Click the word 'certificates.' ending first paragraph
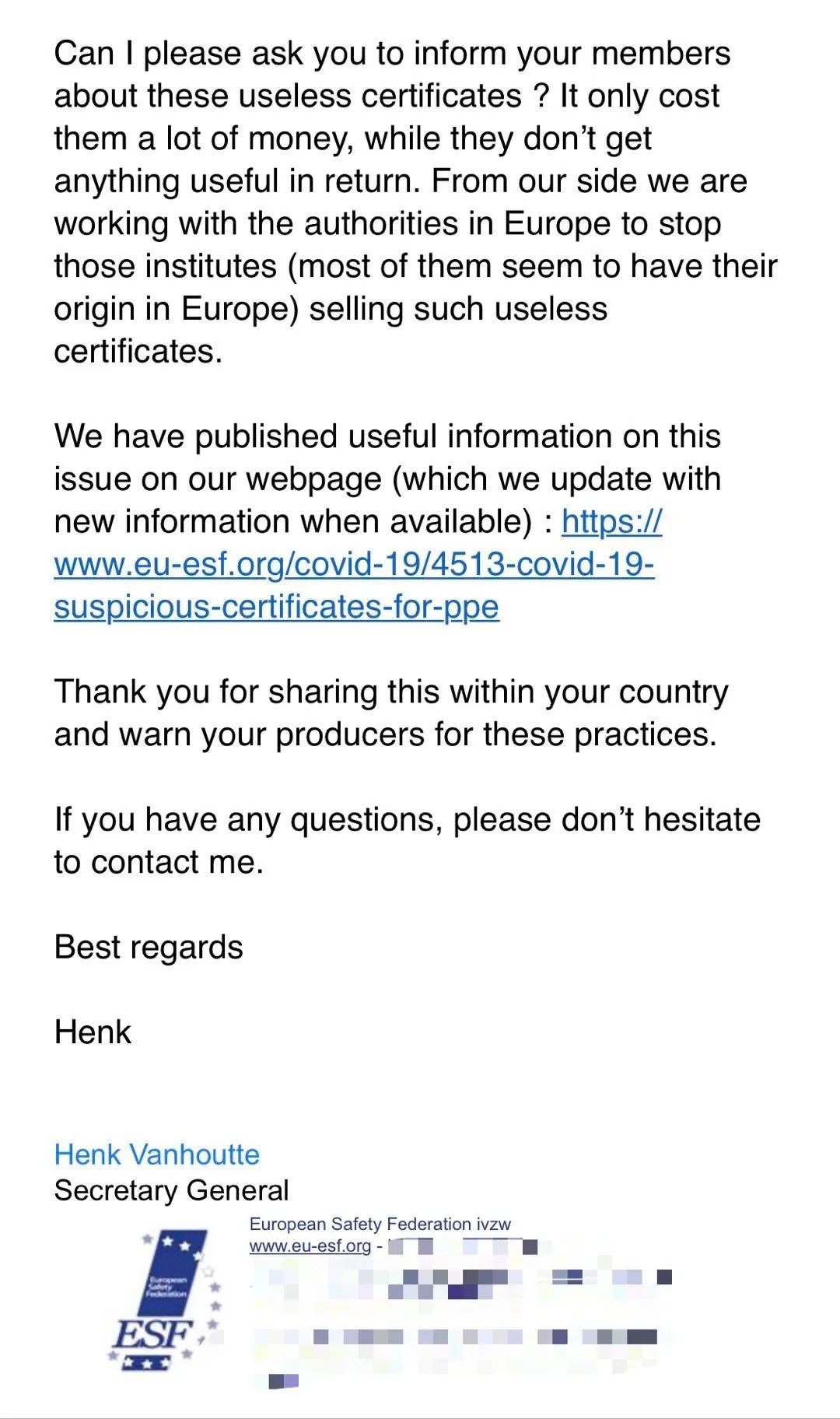Screen dimensions: 840x1419 coord(138,352)
